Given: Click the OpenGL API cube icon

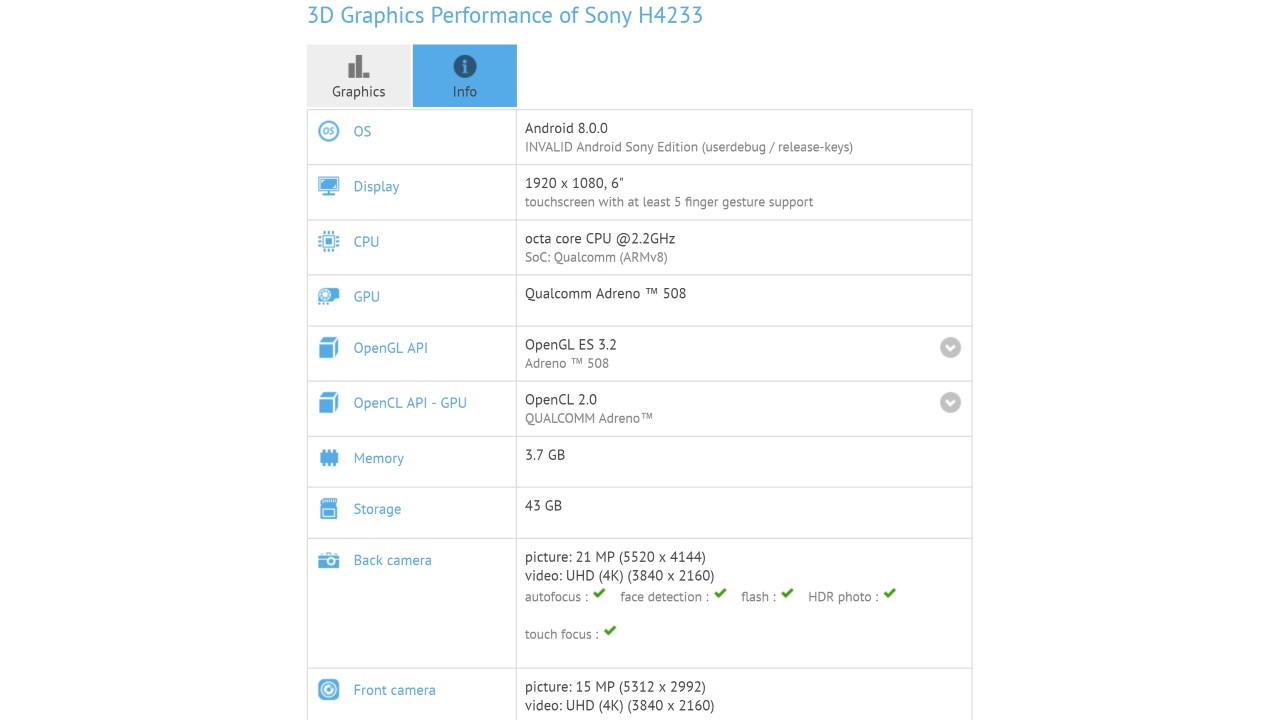Looking at the screenshot, I should click(x=328, y=348).
